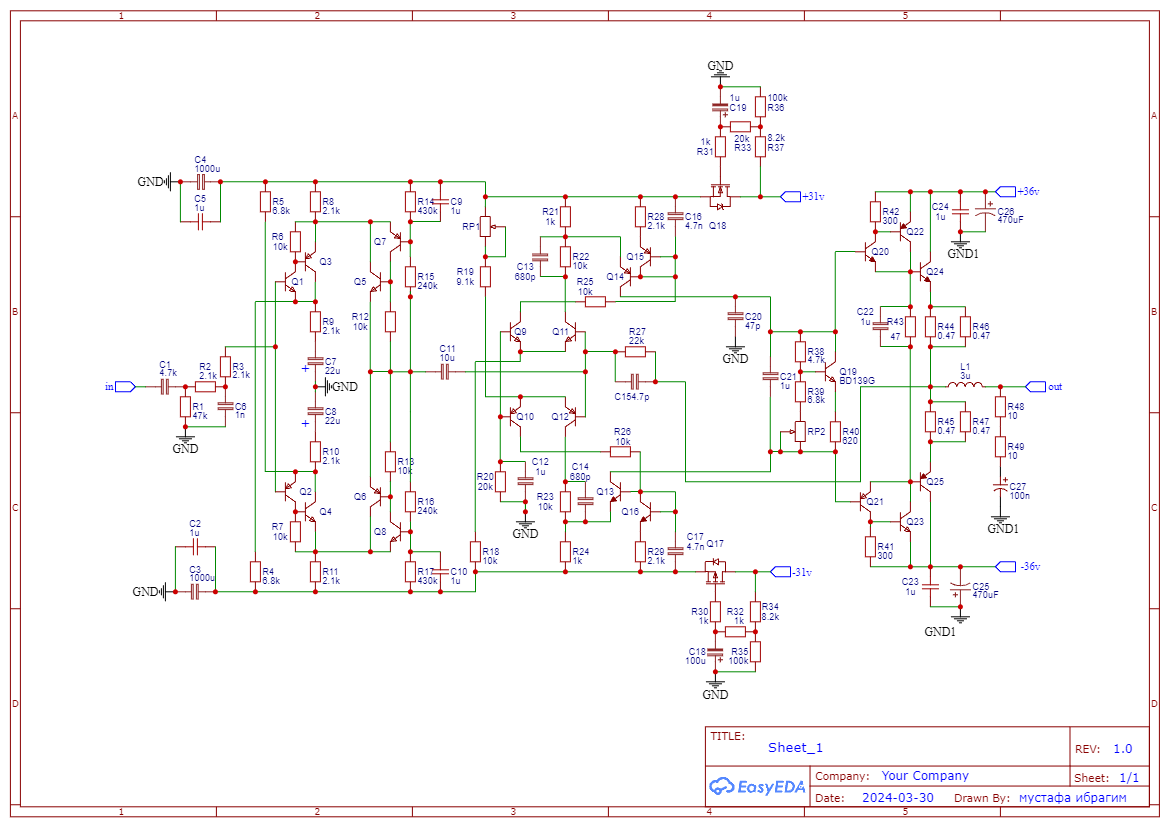Select the +31v net port symbol
The width and height of the screenshot is (1169, 827).
click(790, 196)
